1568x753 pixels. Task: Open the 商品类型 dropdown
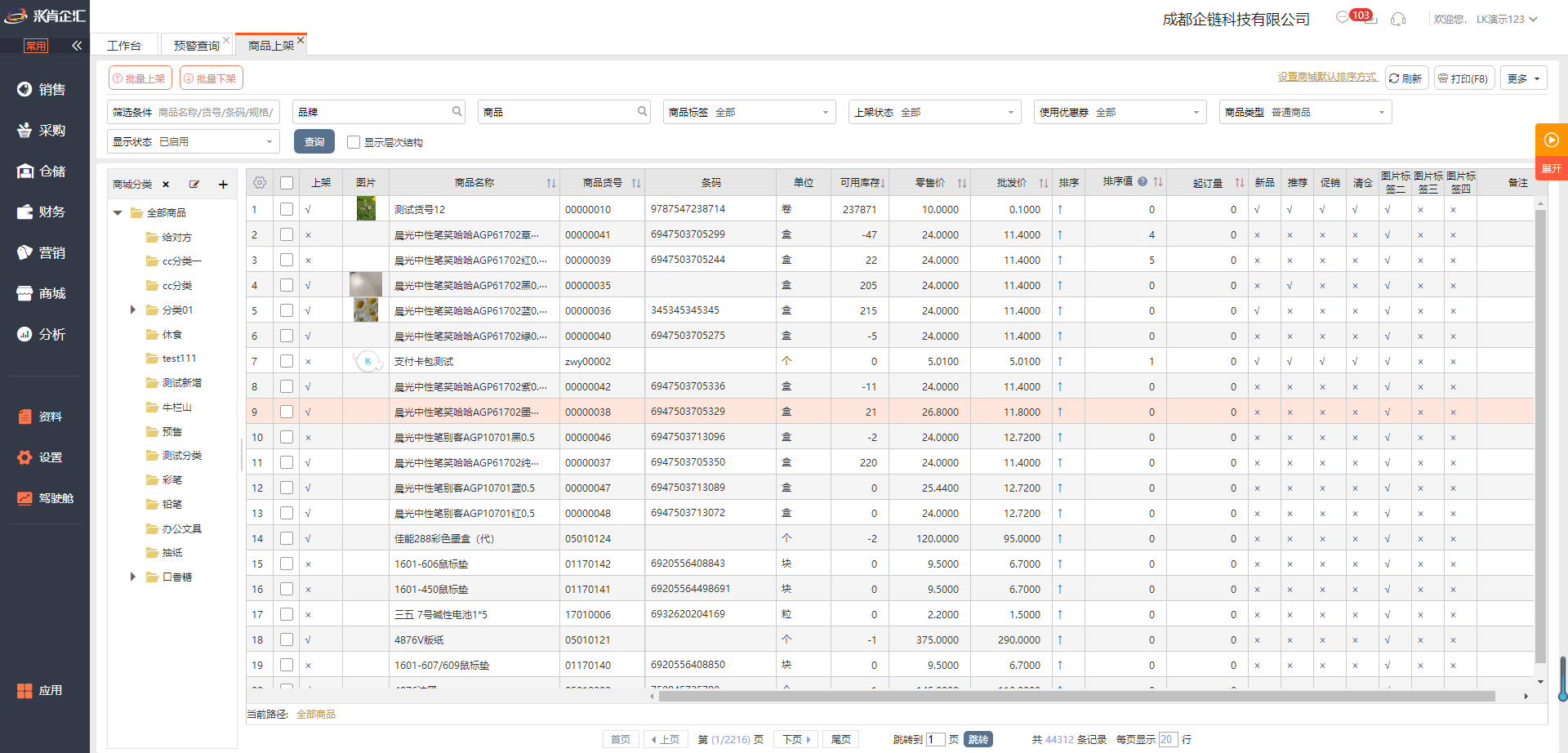point(1305,112)
